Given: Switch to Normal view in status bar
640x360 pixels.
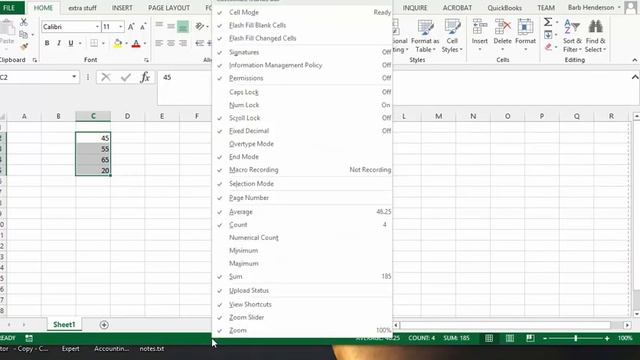Looking at the screenshot, I should click(489, 338).
